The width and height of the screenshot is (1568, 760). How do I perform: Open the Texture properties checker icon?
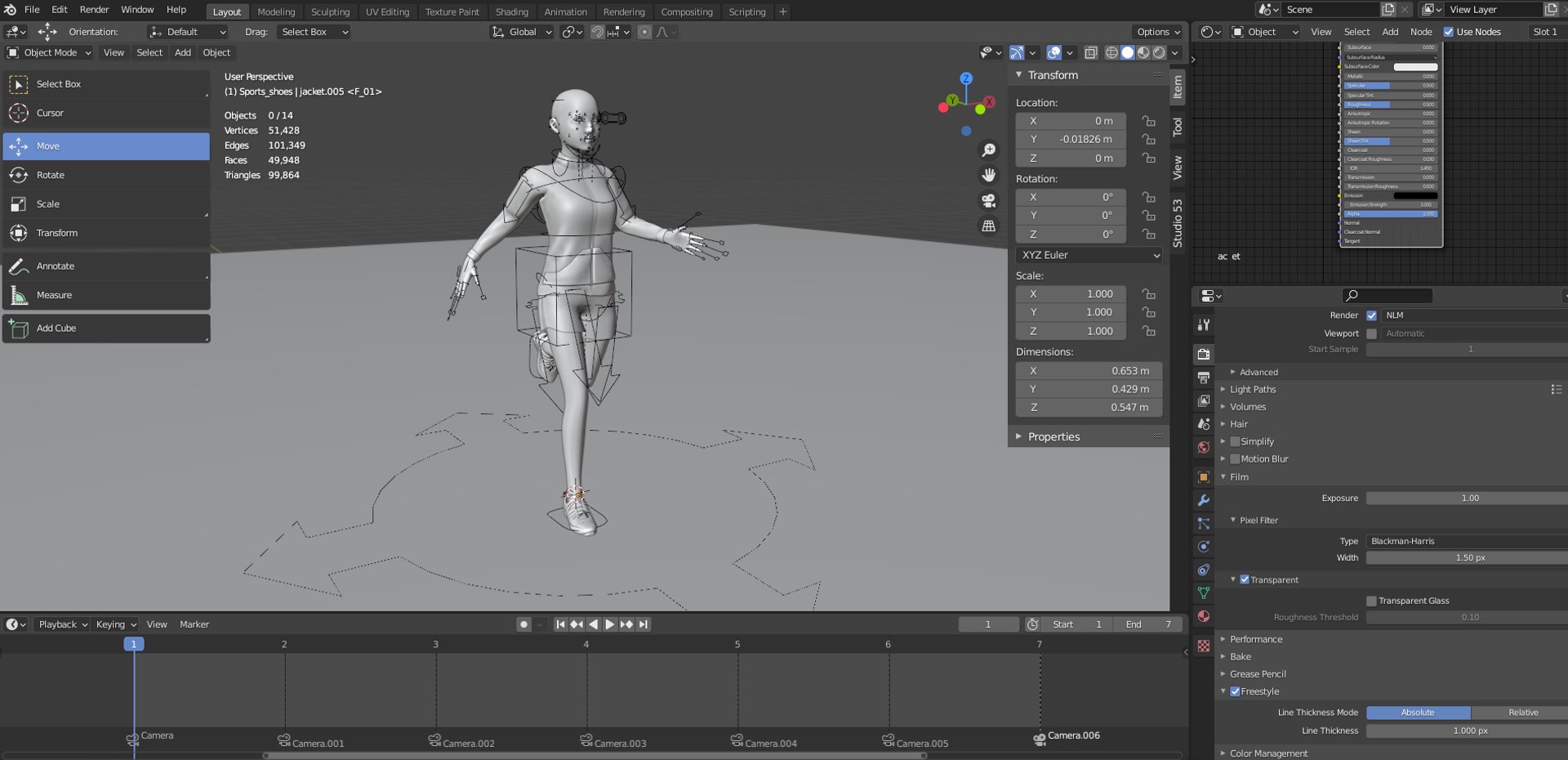coord(1204,646)
